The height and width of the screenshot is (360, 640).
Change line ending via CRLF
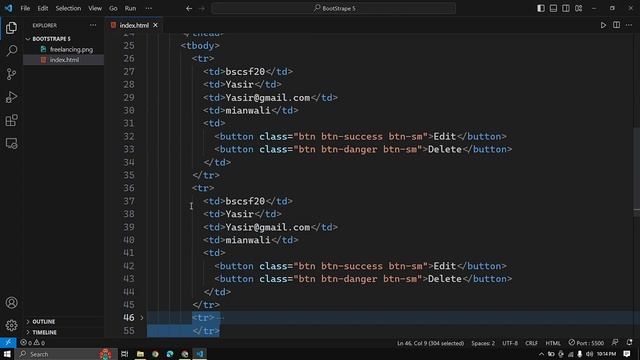531,343
